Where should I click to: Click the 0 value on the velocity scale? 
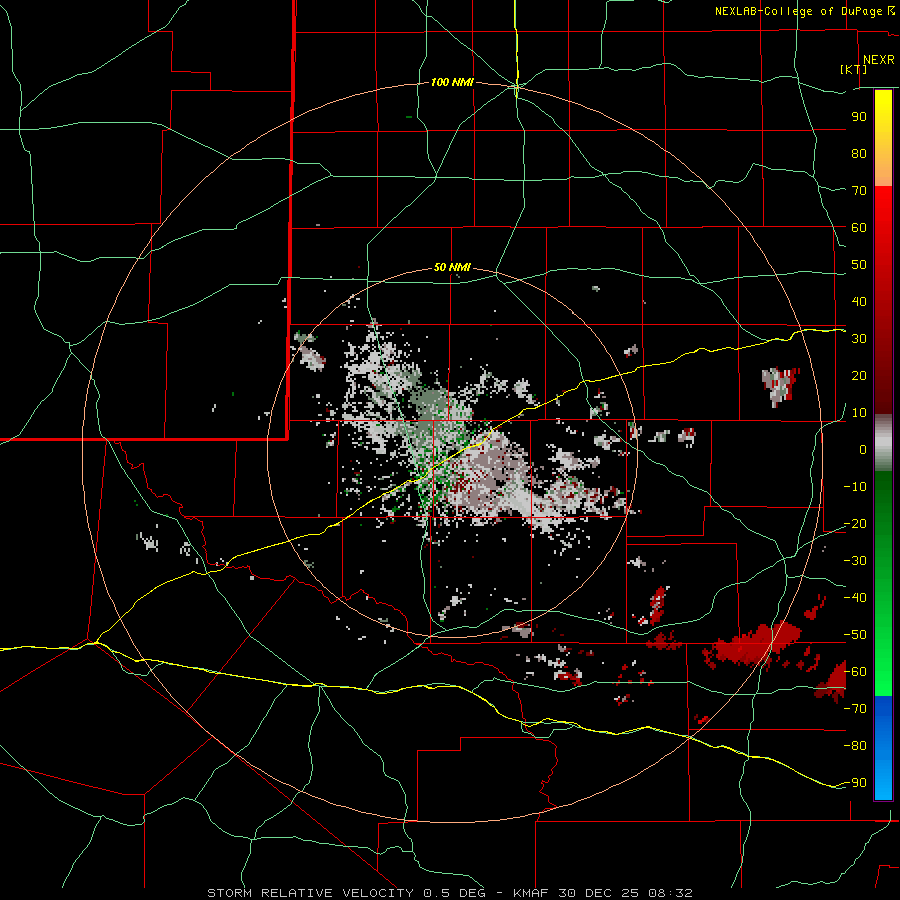[863, 449]
